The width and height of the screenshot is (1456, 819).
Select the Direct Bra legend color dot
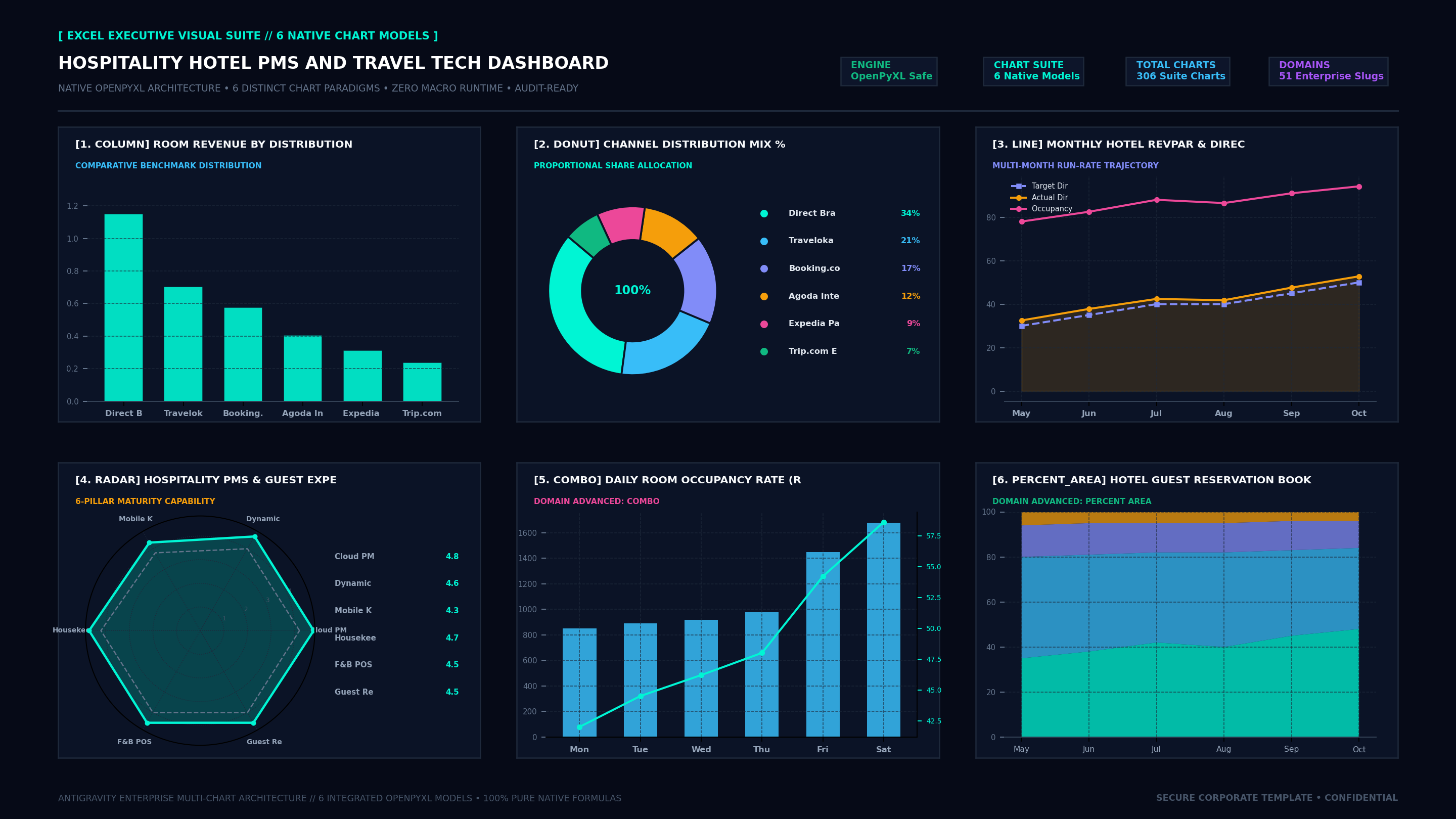point(764,214)
